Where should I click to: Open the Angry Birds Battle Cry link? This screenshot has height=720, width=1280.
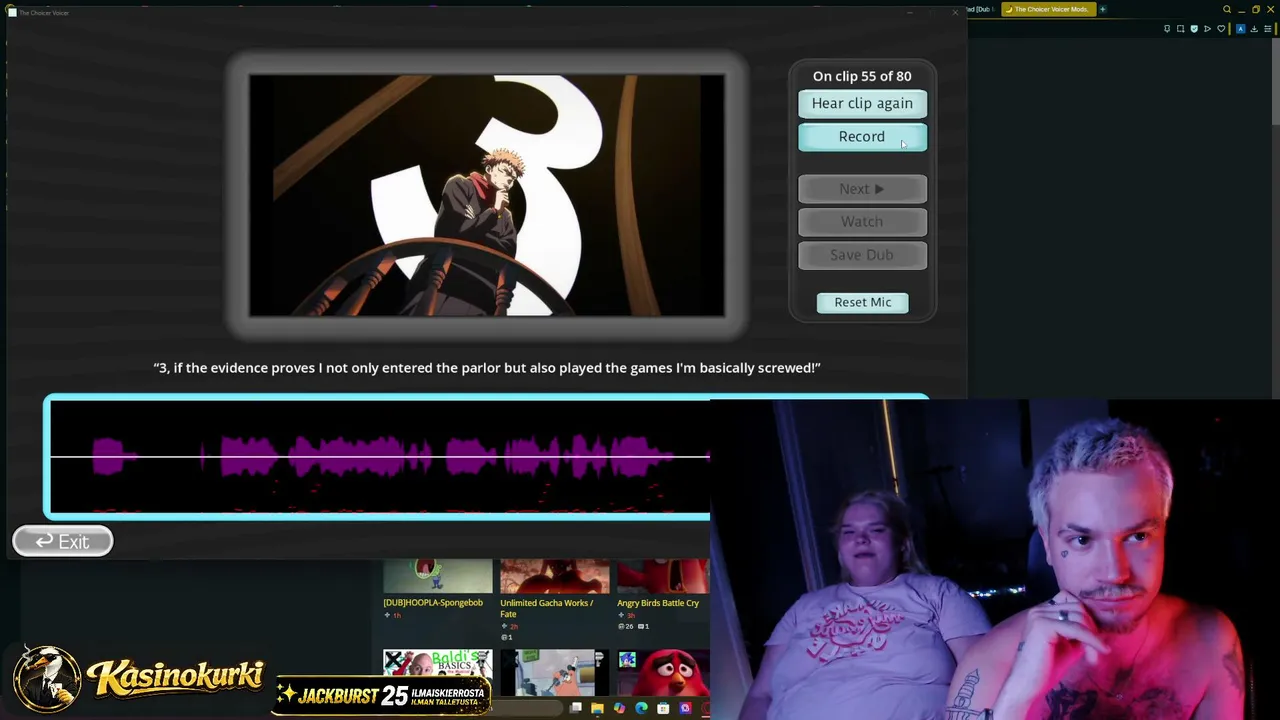pos(658,603)
